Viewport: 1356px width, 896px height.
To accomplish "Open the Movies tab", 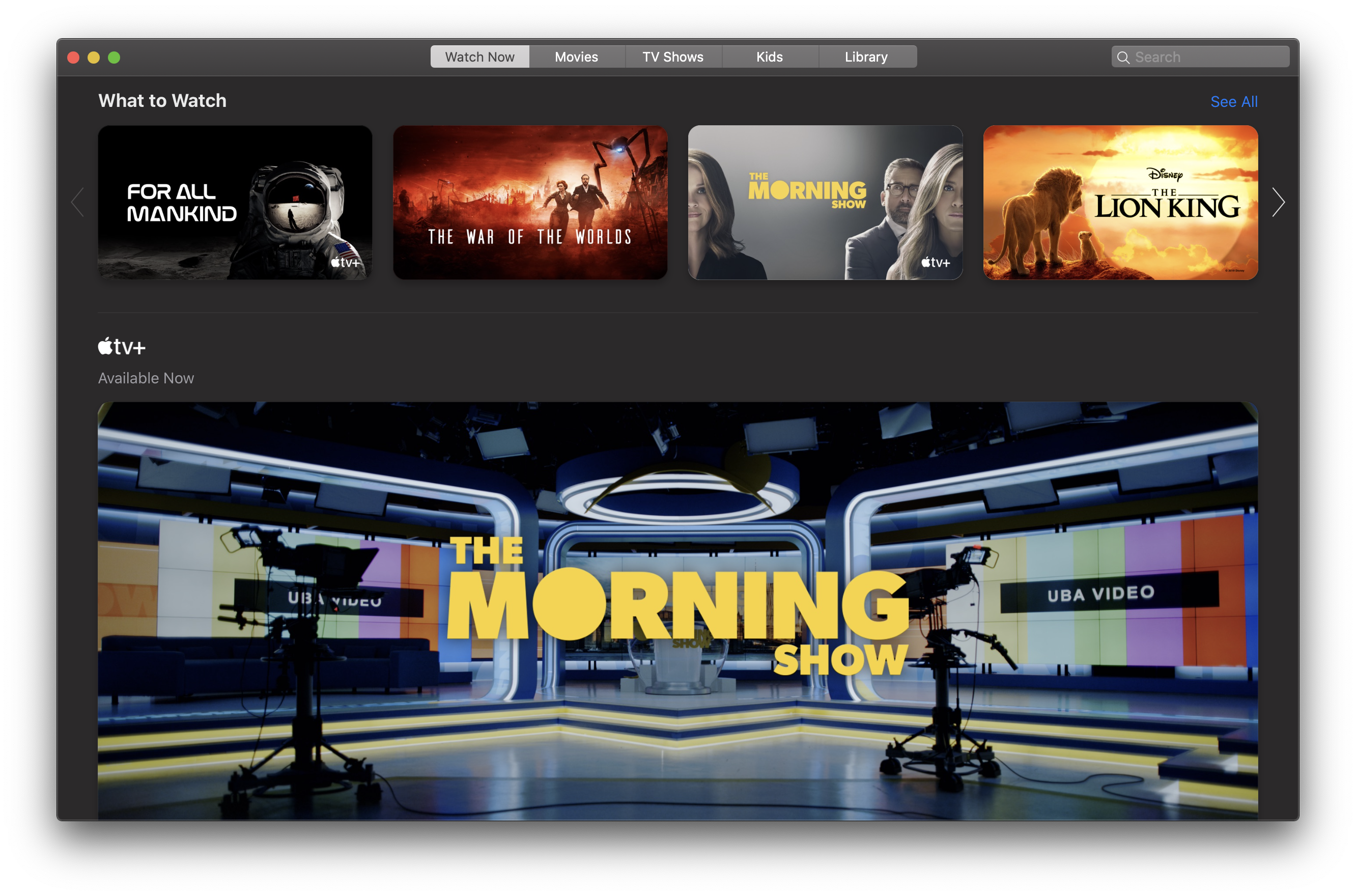I will [x=576, y=57].
